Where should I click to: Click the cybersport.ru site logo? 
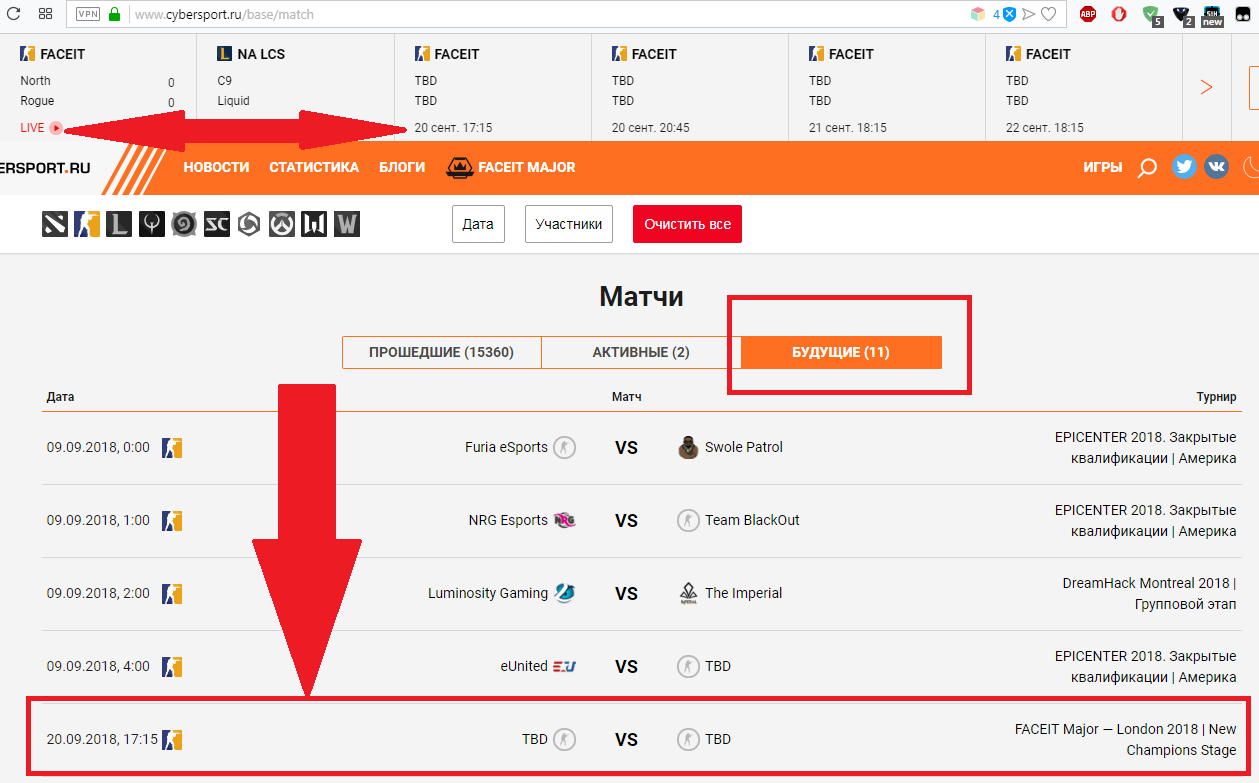[x=45, y=168]
